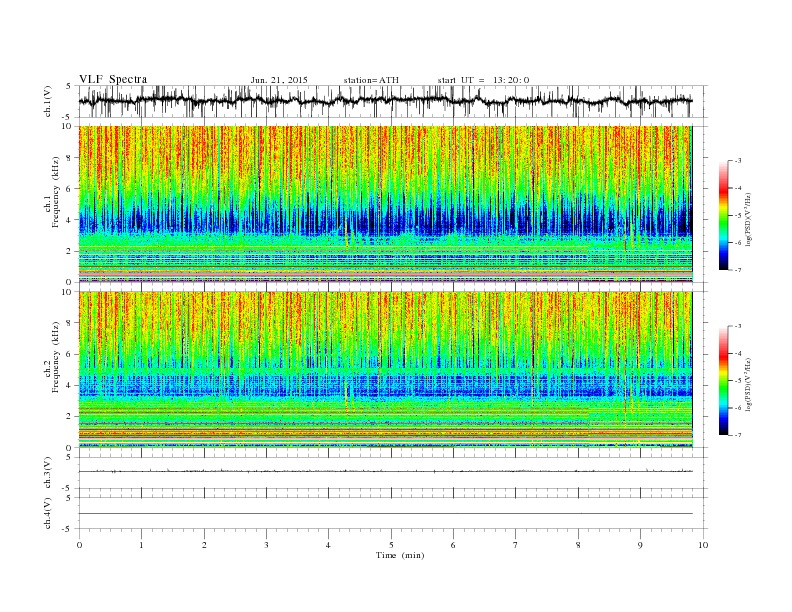Click Time axis tick label '7'
This screenshot has height=612, width=792.
tap(516, 545)
